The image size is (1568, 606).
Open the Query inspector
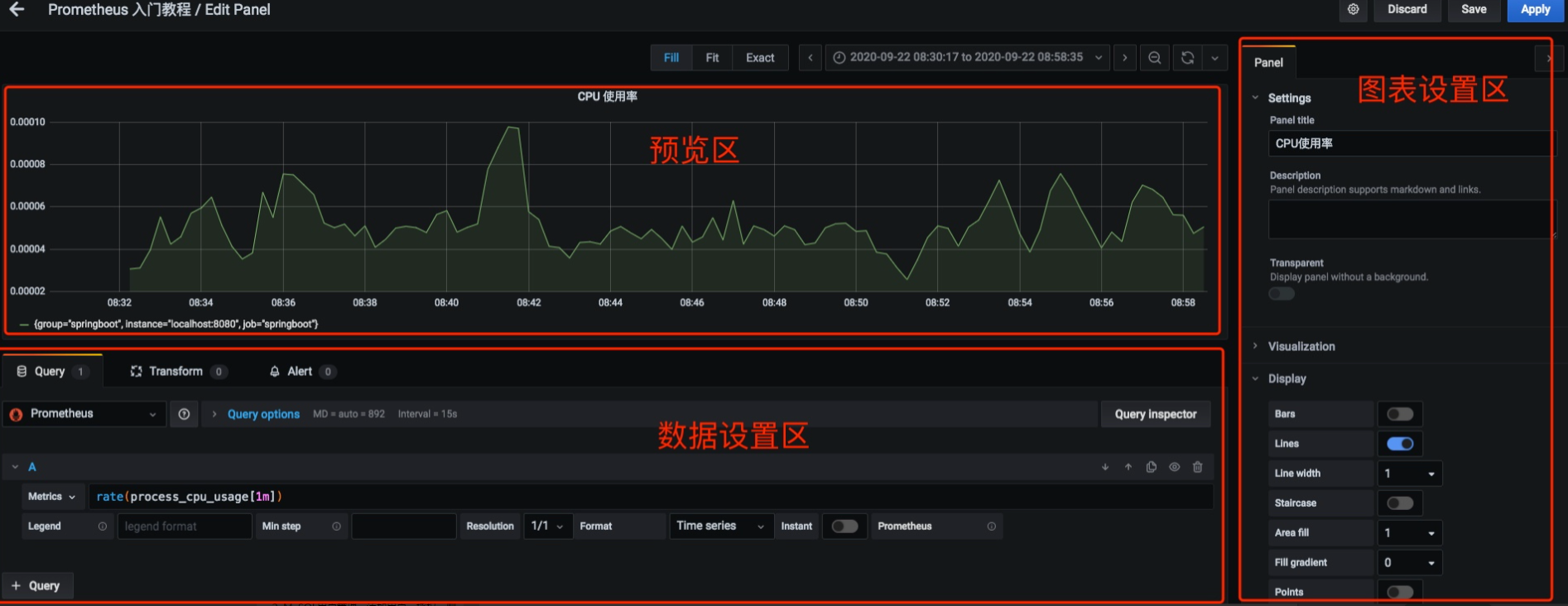tap(1156, 414)
